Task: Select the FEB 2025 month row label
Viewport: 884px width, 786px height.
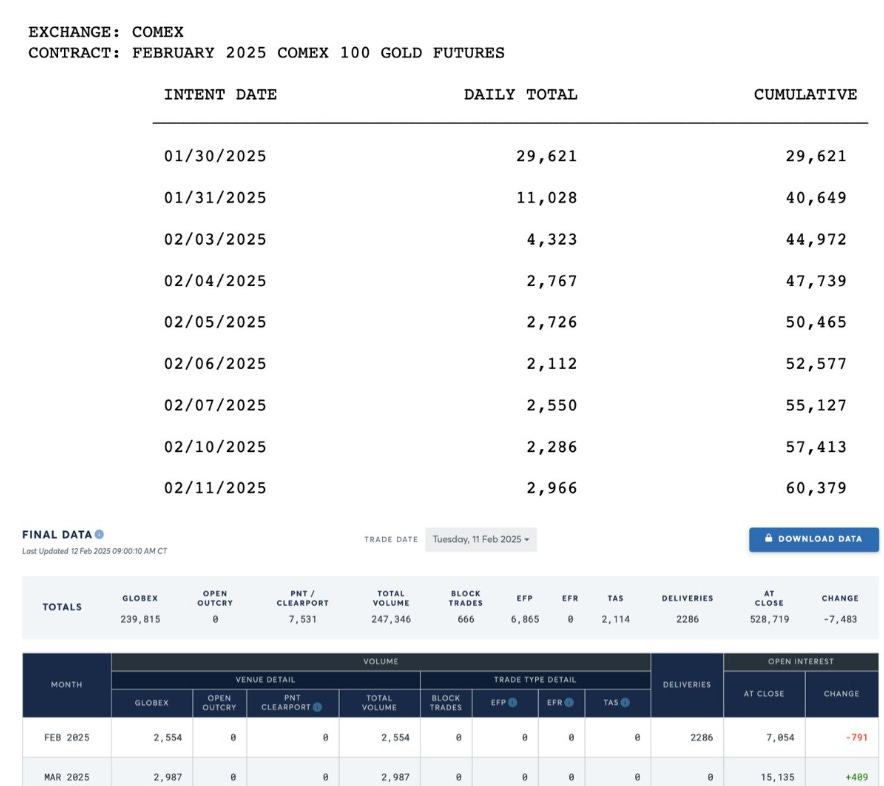Action: point(66,738)
